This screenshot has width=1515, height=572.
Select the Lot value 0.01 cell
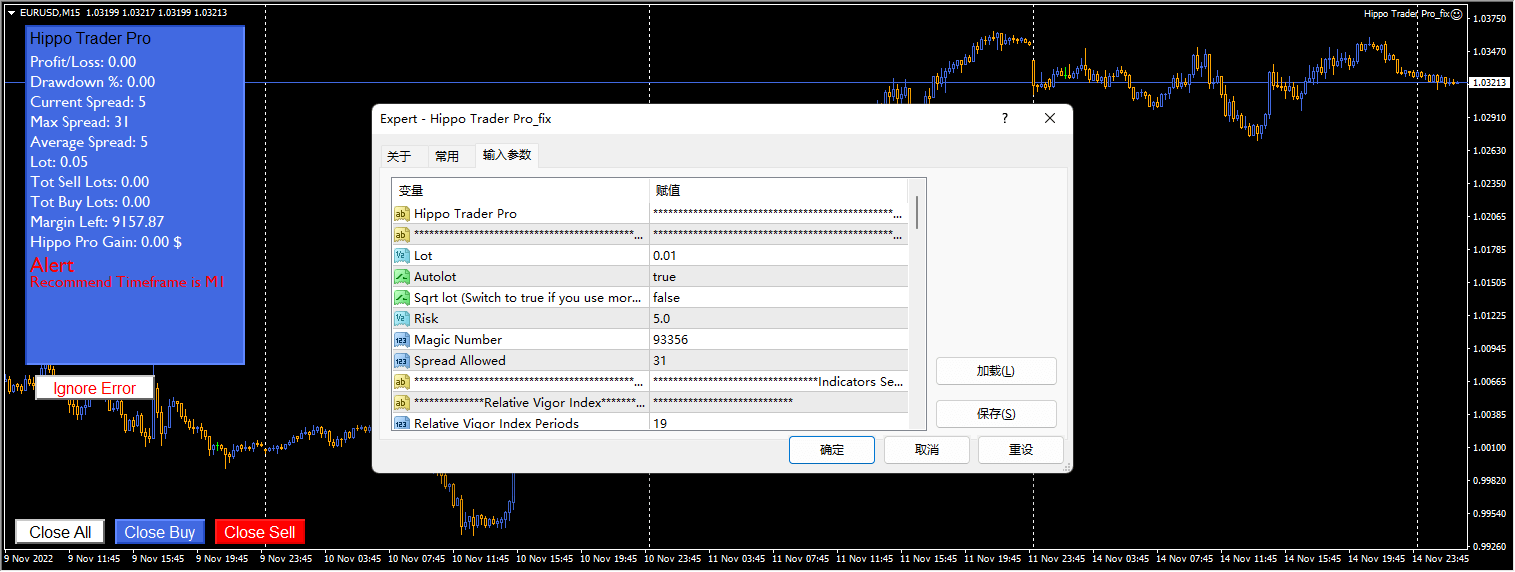pos(779,256)
